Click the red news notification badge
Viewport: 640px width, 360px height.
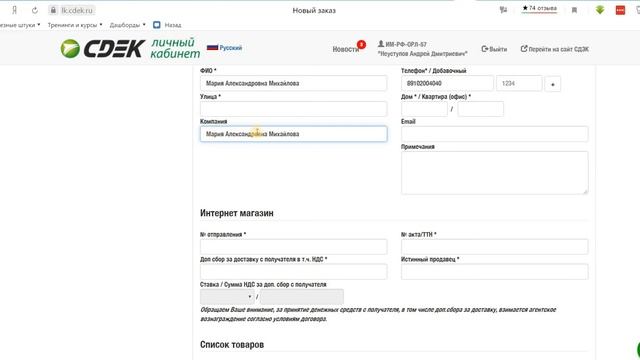[361, 44]
